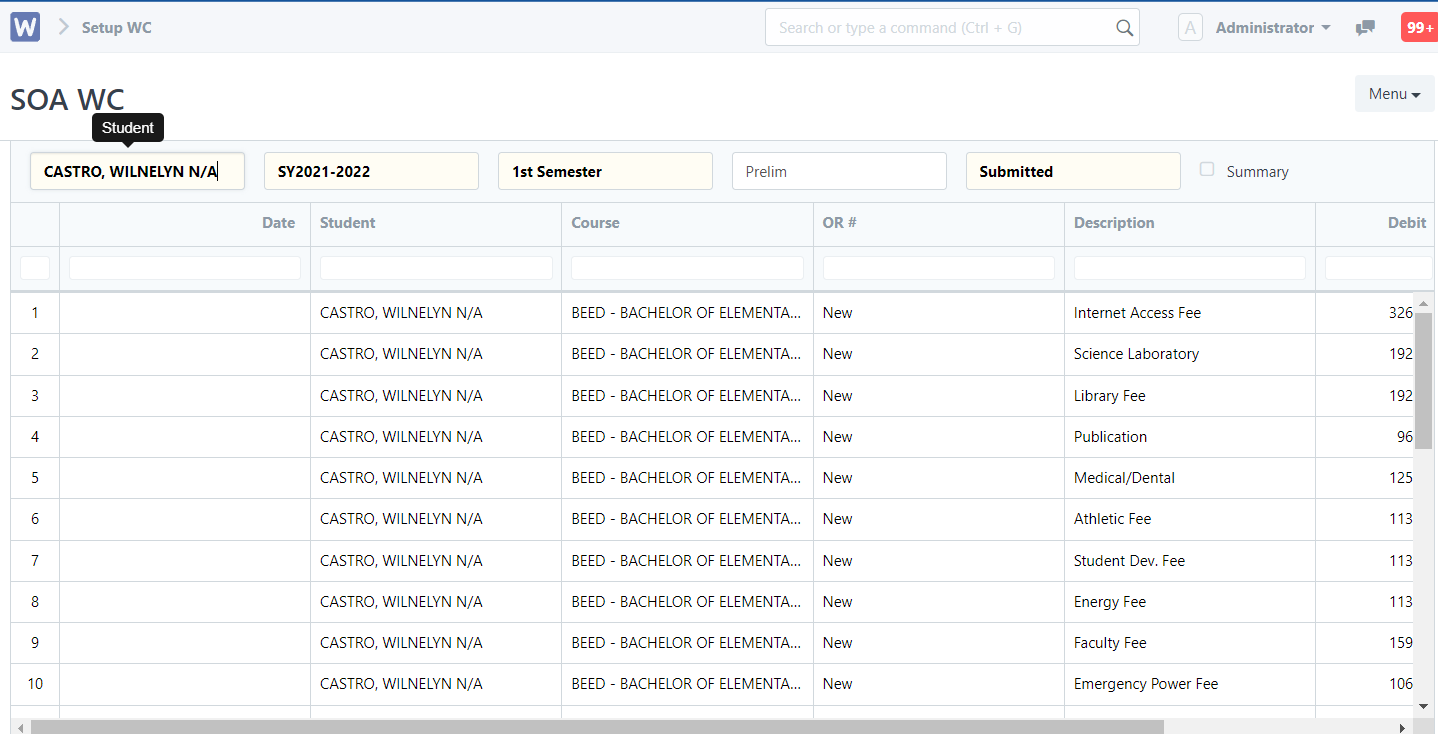Open the Menu dropdown
The height and width of the screenshot is (734, 1438).
pyautogui.click(x=1394, y=93)
